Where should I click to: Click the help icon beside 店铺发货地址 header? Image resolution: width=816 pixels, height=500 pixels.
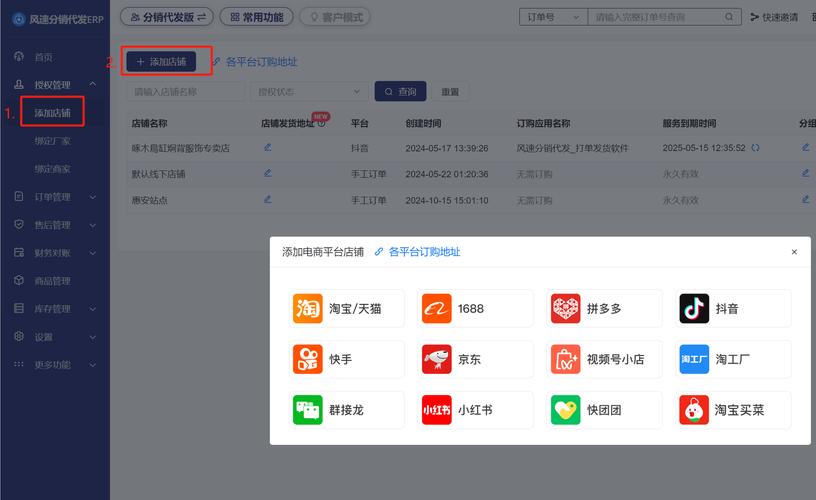point(322,123)
